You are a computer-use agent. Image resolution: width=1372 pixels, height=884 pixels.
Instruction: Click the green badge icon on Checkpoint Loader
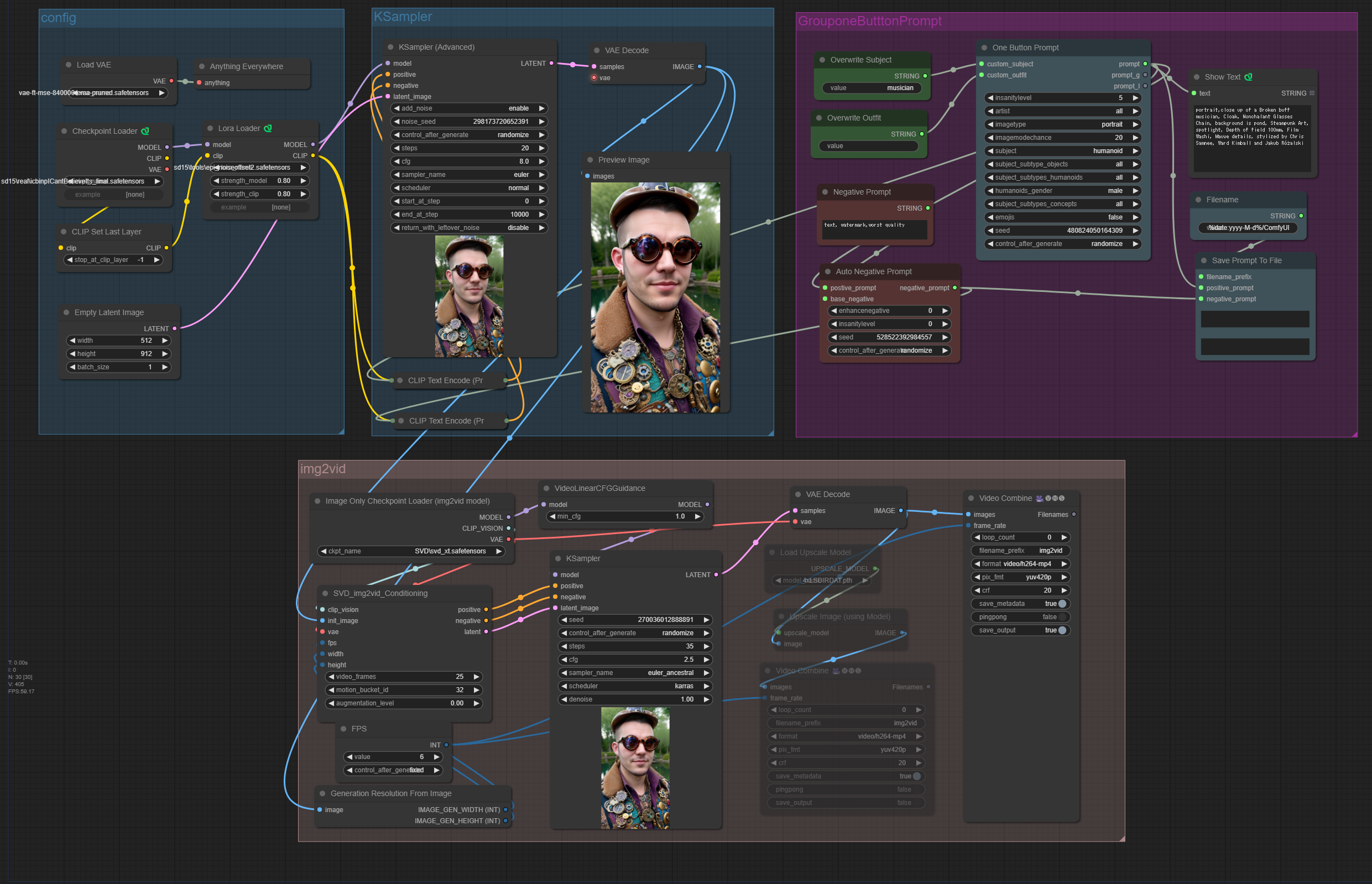(145, 131)
